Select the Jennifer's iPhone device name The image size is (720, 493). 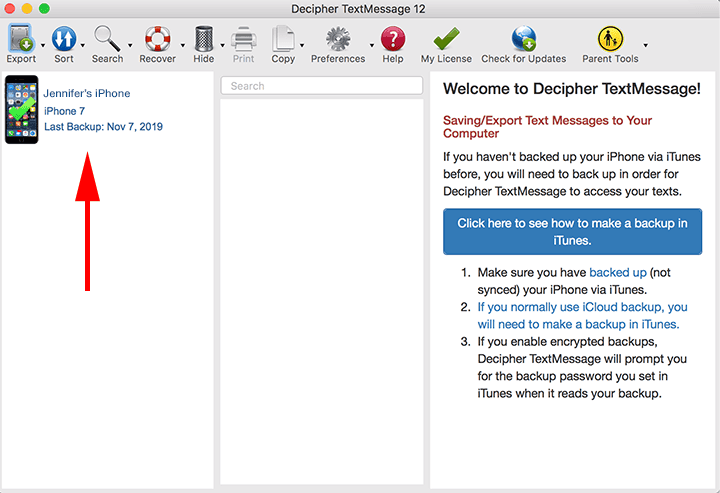(x=87, y=93)
